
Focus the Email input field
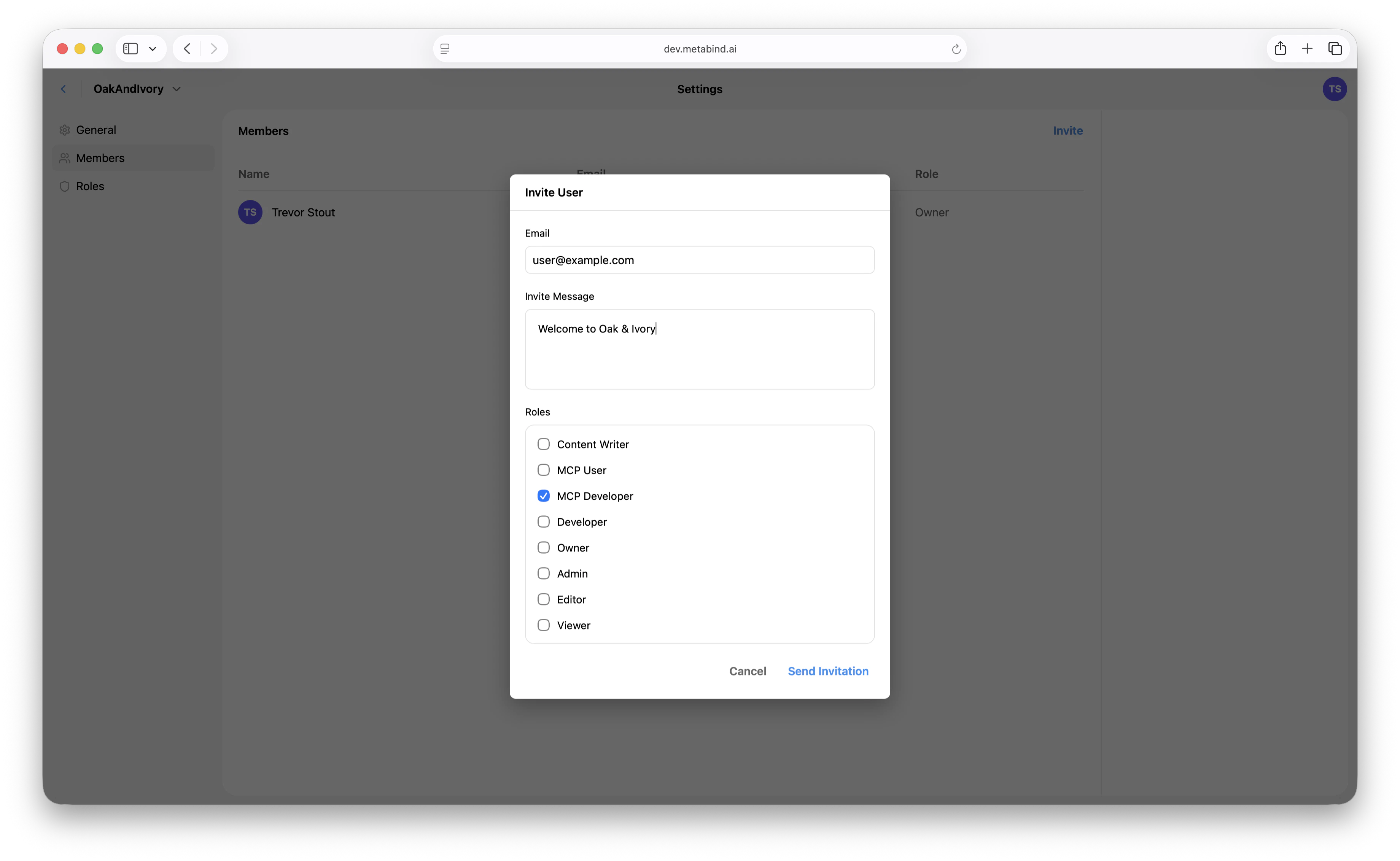pyautogui.click(x=700, y=260)
